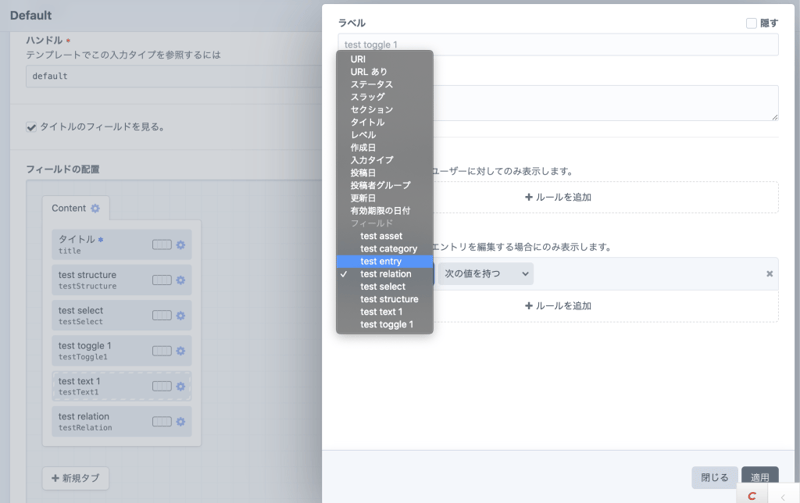The height and width of the screenshot is (503, 800).
Task: Choose ステータス option in dropdown list
Action: (x=371, y=85)
